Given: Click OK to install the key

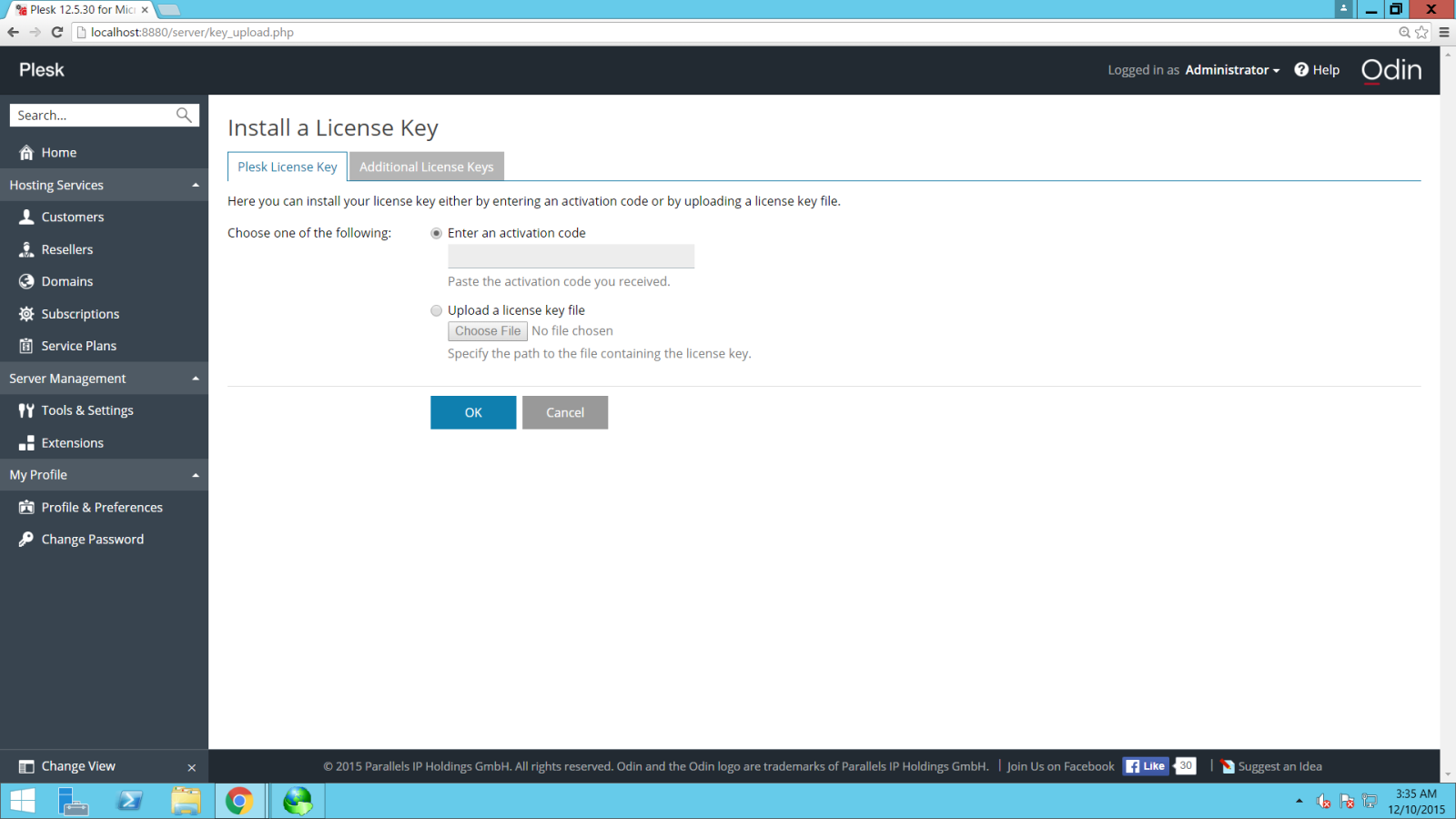Looking at the screenshot, I should coord(473,412).
